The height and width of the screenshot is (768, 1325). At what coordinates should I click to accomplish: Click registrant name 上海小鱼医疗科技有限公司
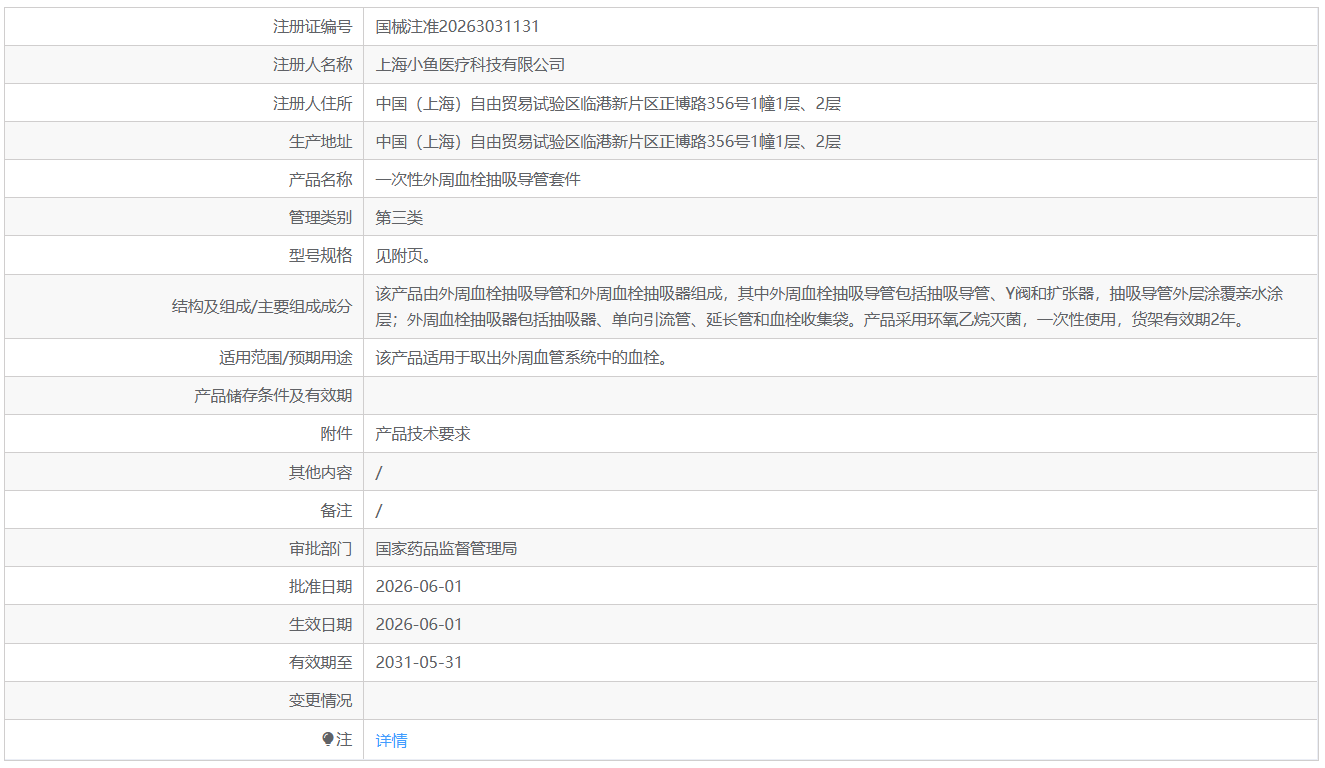(470, 65)
